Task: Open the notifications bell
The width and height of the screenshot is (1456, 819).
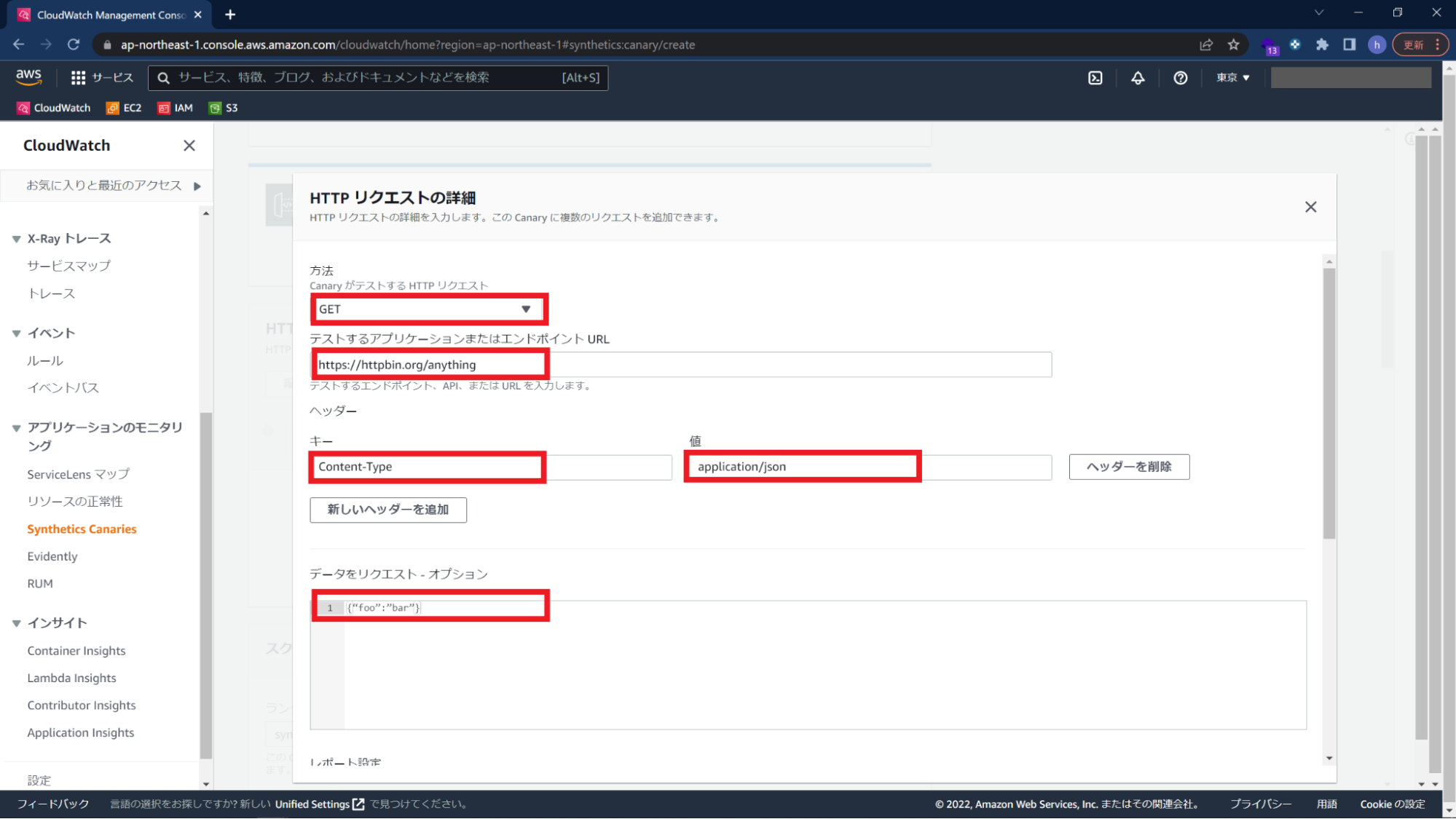Action: click(x=1138, y=78)
